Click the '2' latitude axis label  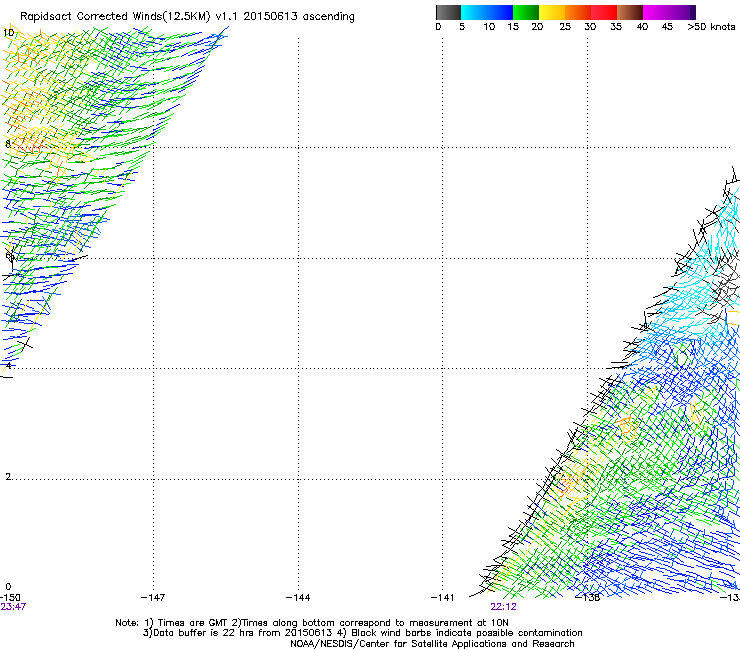pos(8,477)
